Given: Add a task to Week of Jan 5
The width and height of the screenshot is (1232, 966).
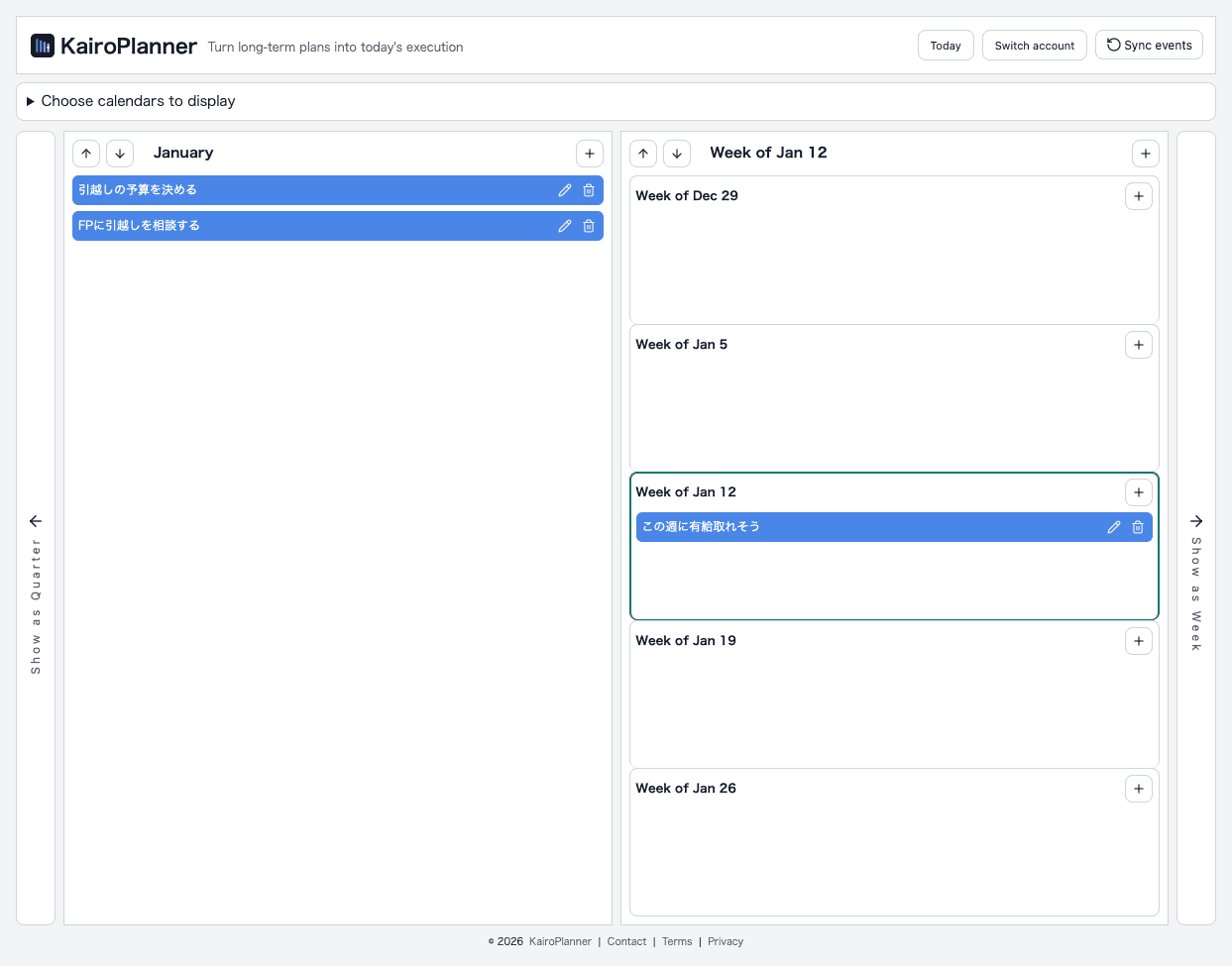Looking at the screenshot, I should point(1138,345).
